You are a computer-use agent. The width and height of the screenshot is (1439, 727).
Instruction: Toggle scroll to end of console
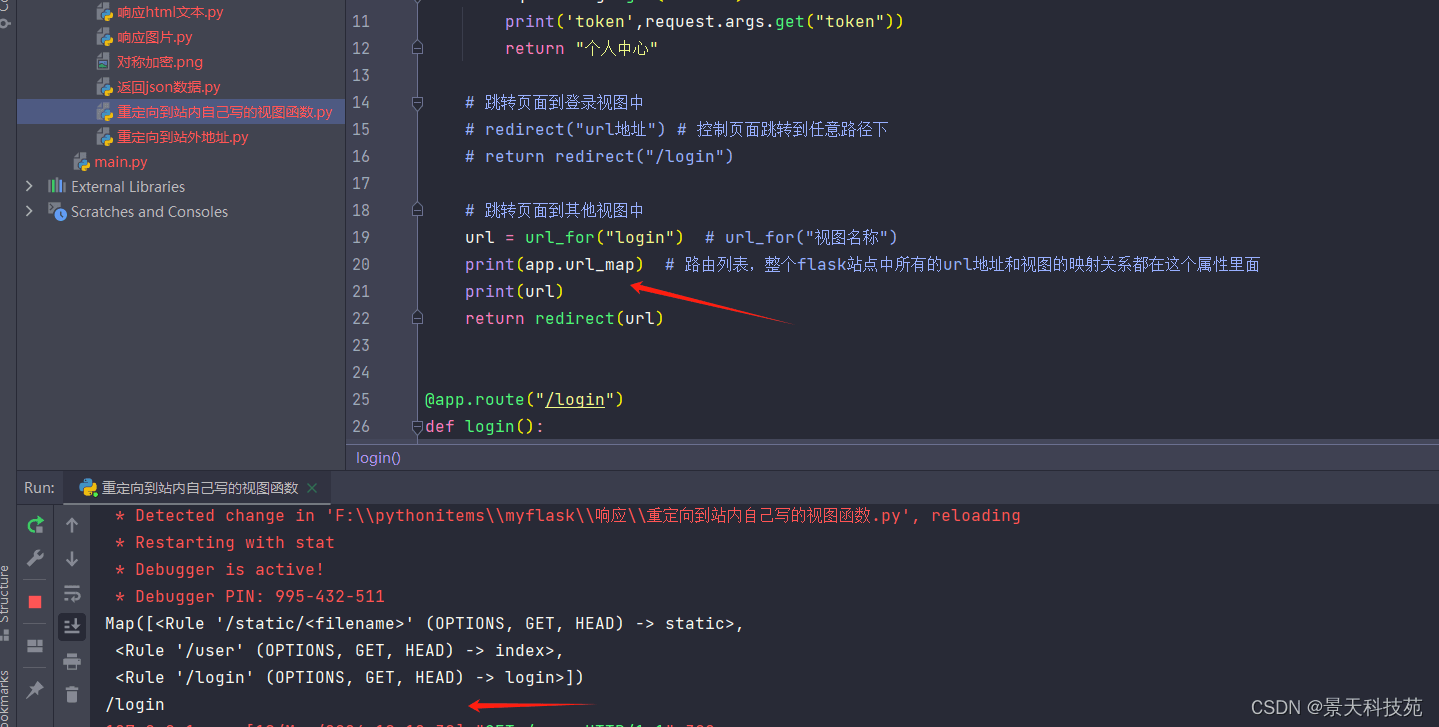tap(72, 626)
